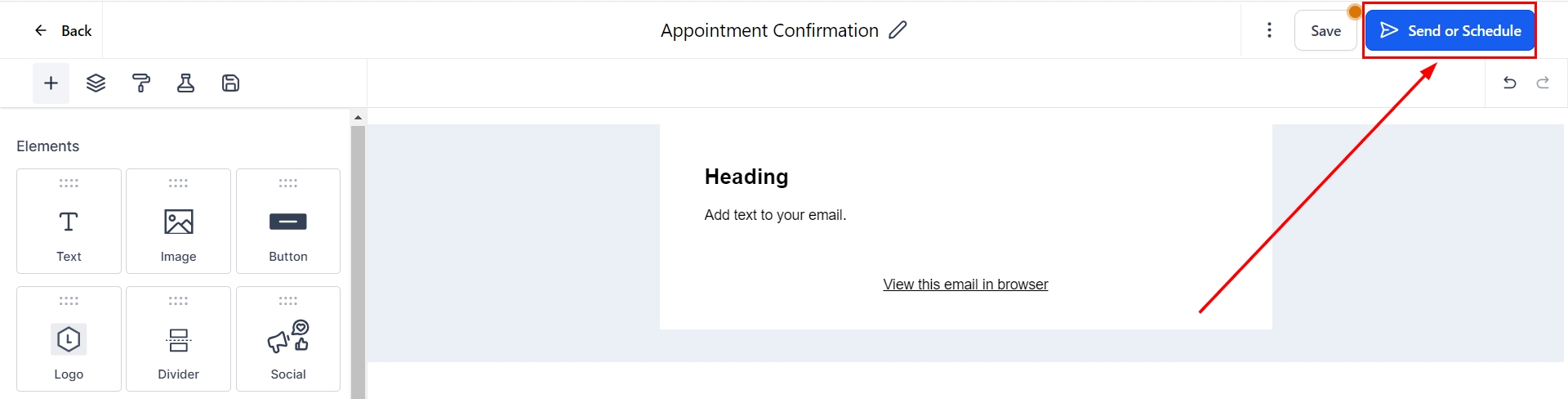Click the redo arrow icon

click(1543, 83)
